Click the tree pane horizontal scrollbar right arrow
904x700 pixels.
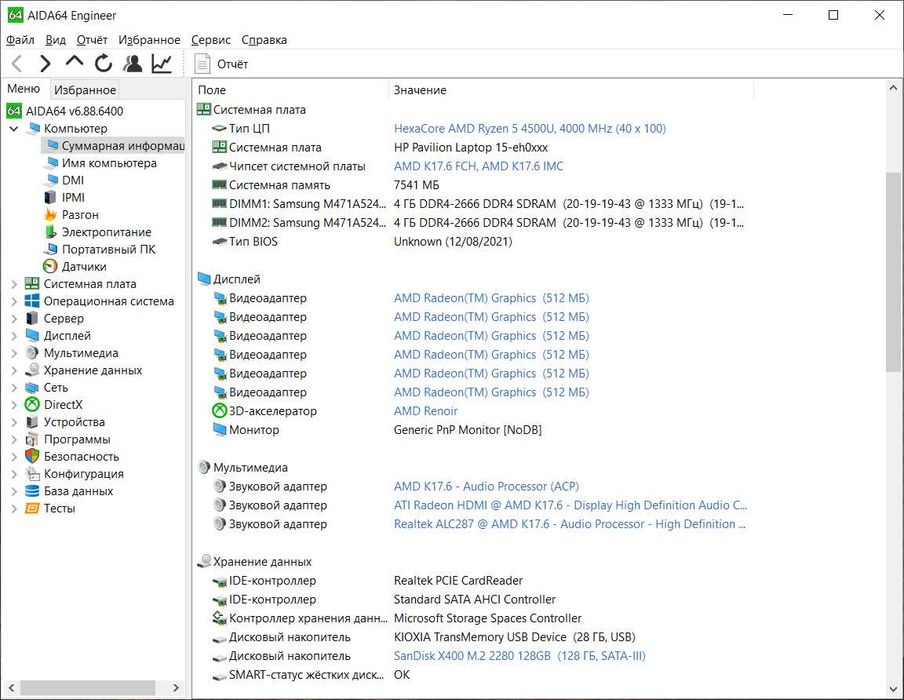(176, 688)
